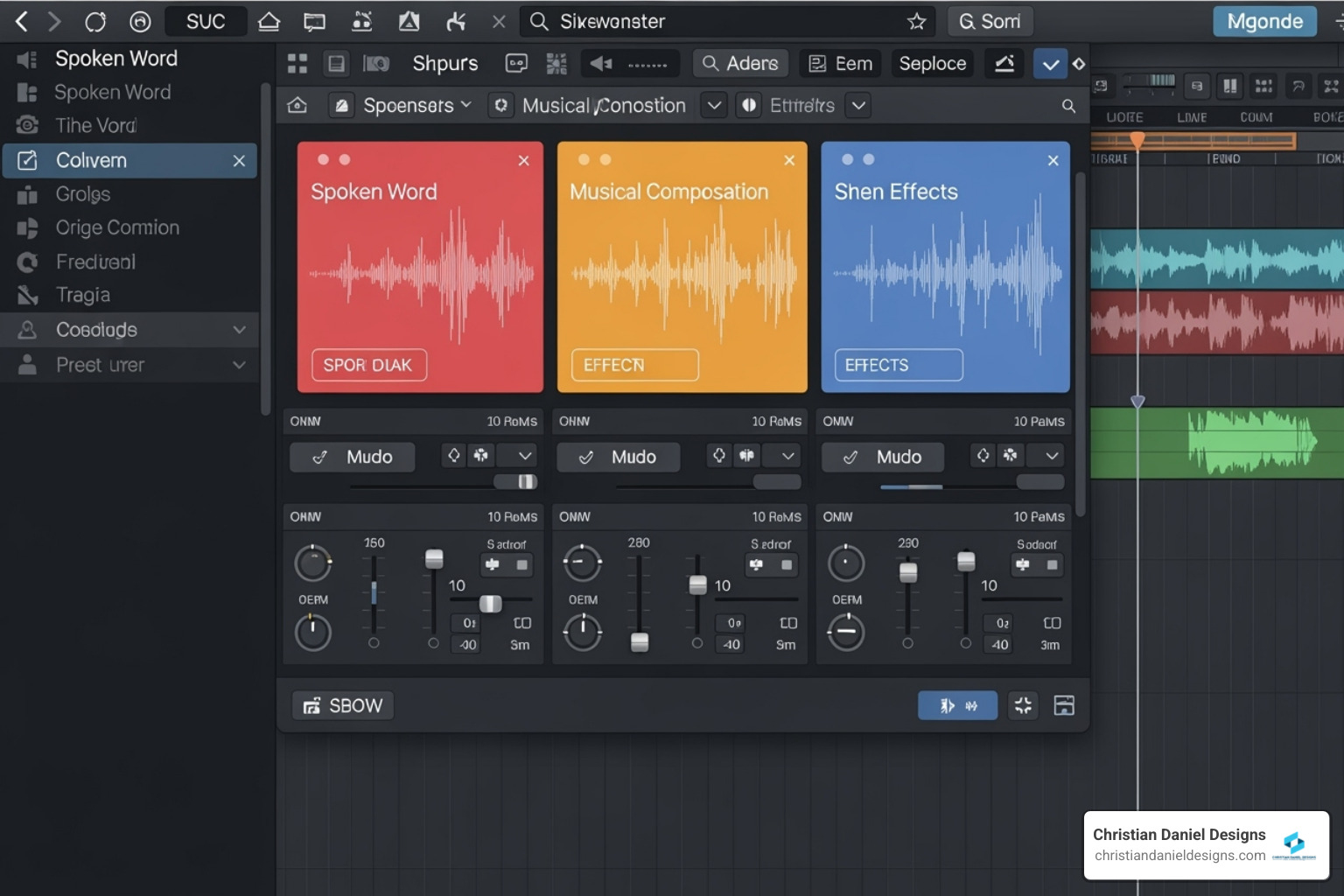Open the Musical Conostion dropdown arrow
Viewport: 1344px width, 896px height.
(x=714, y=106)
